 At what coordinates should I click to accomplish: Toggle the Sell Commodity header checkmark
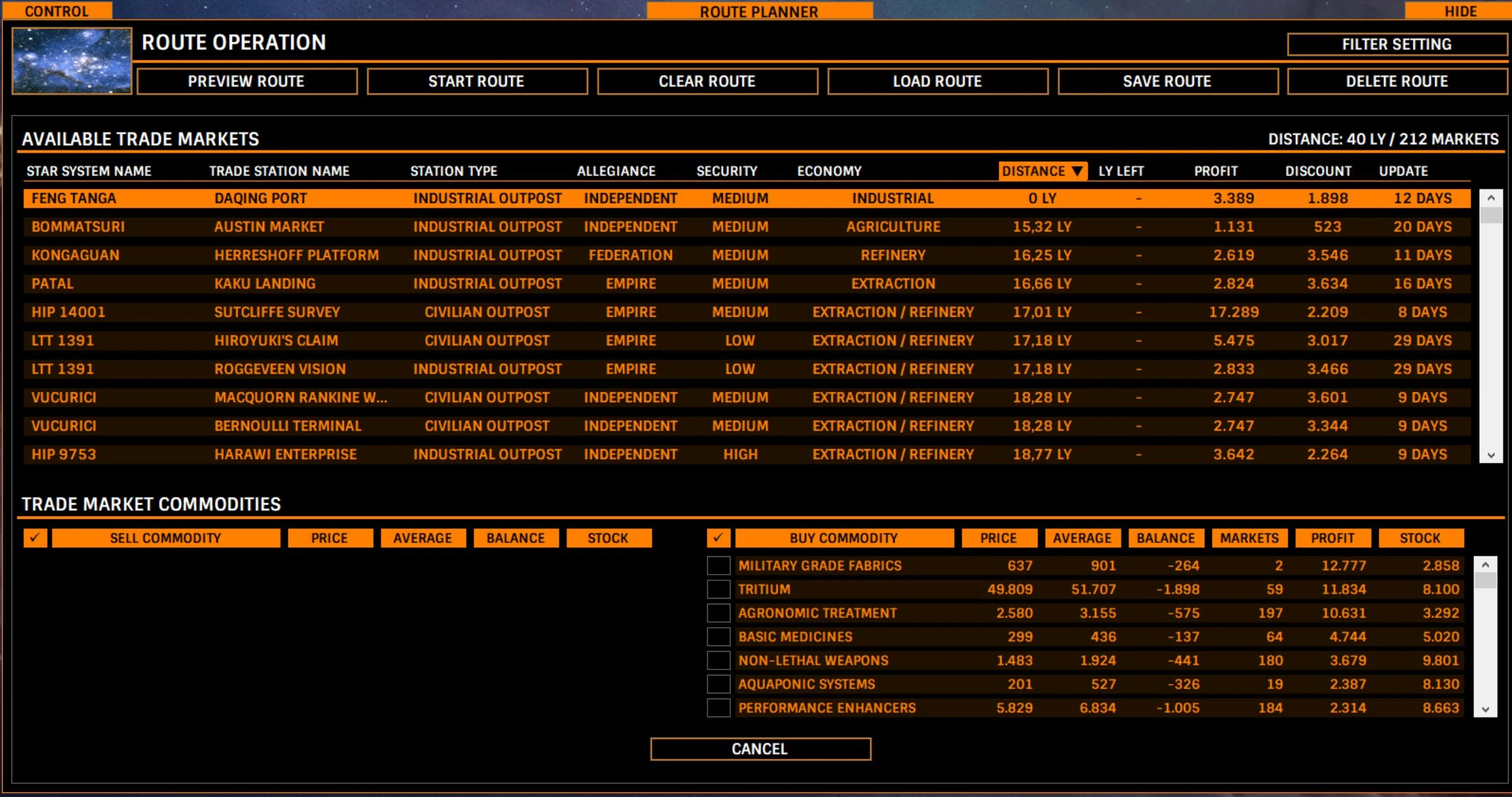pyautogui.click(x=35, y=538)
